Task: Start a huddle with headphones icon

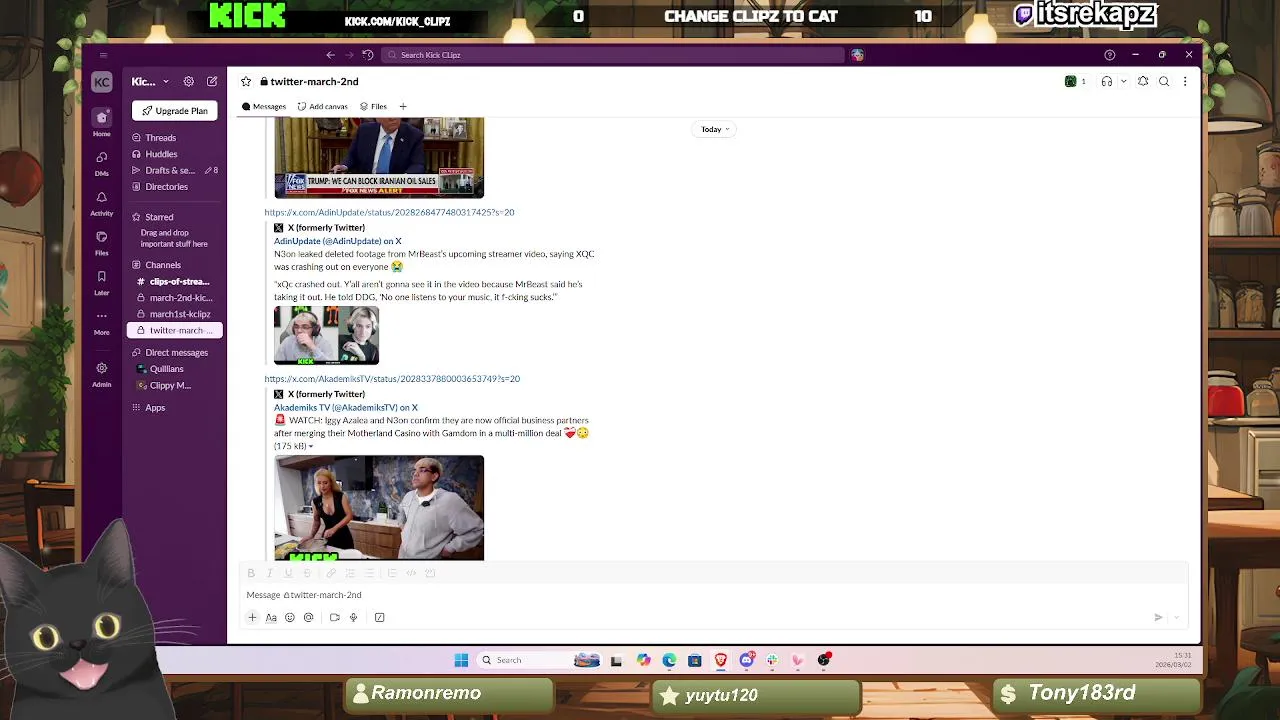Action: click(x=1106, y=82)
